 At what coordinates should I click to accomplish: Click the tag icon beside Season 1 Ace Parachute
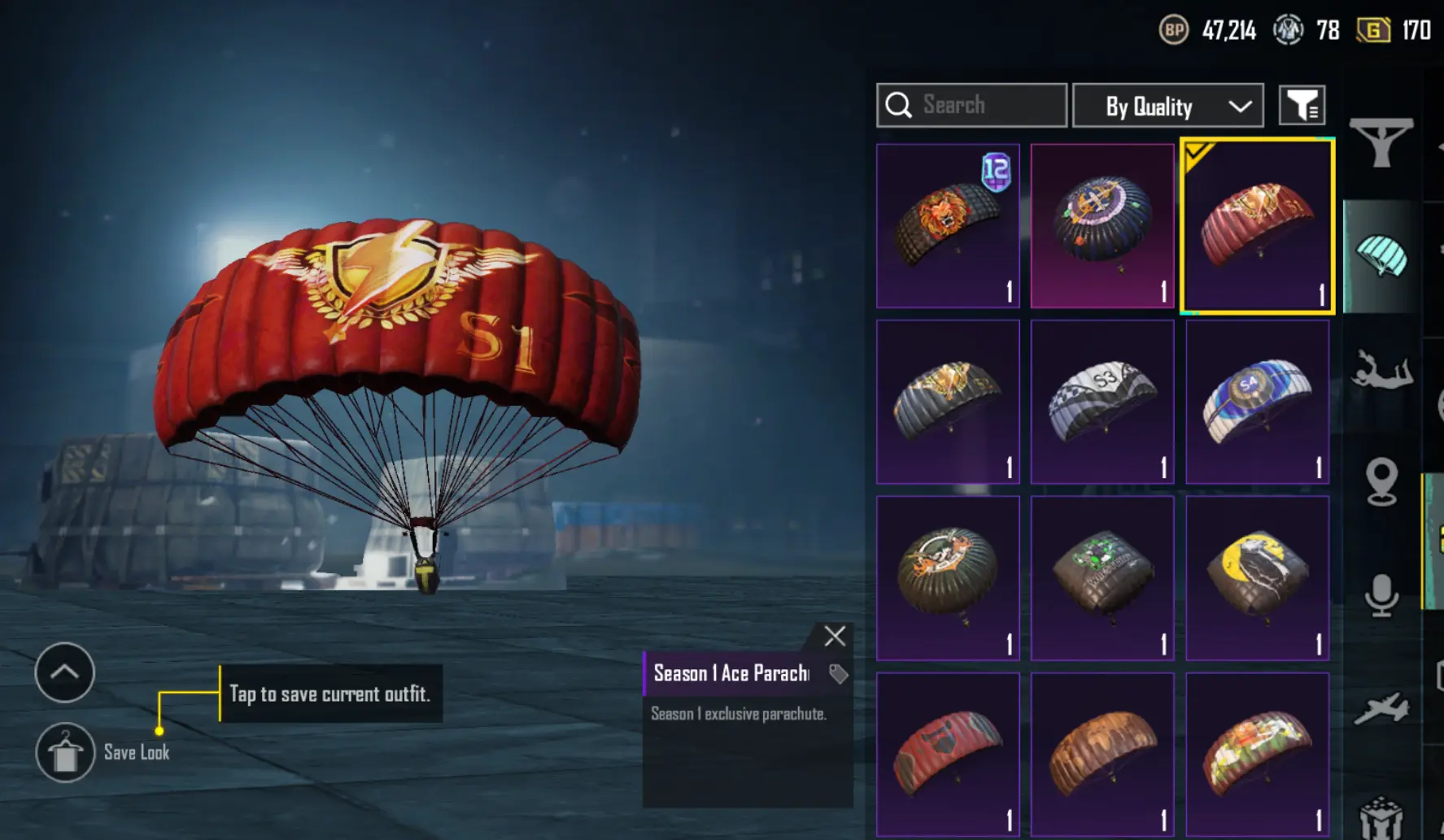(838, 673)
